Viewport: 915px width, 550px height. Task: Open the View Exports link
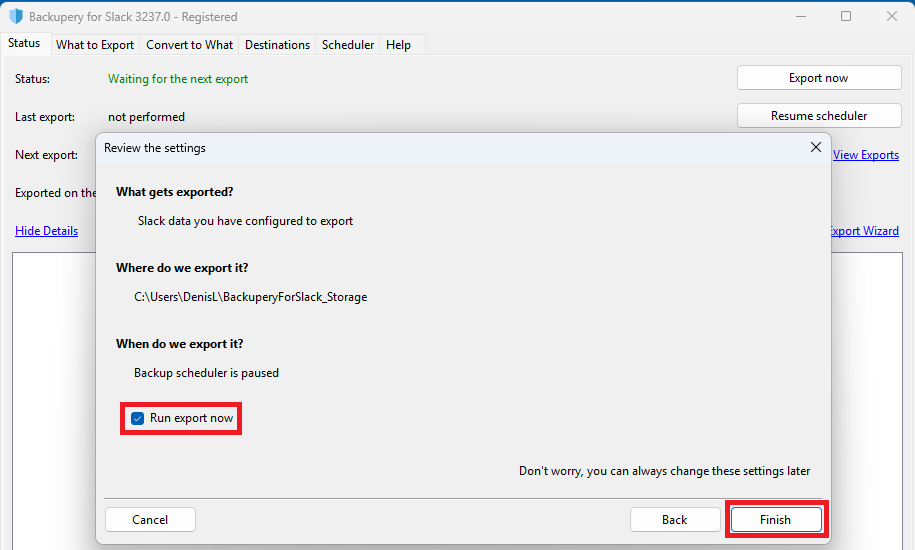(x=865, y=155)
